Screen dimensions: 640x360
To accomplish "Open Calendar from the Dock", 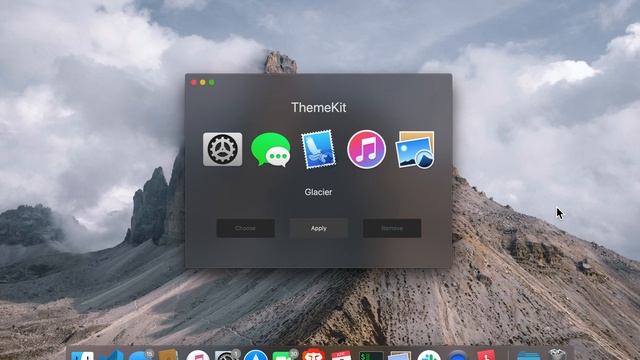I will tap(341, 355).
